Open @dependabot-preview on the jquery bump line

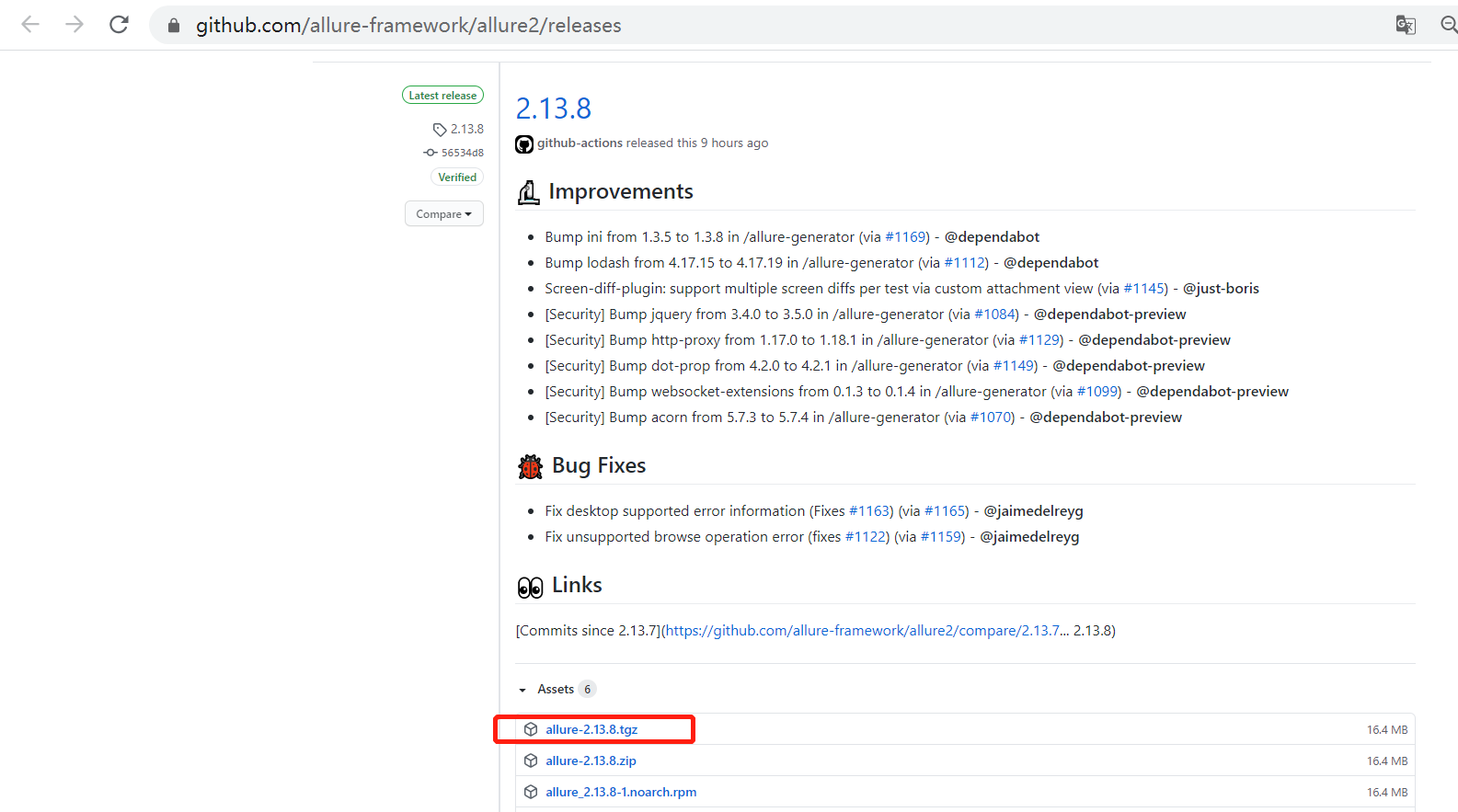(1109, 315)
